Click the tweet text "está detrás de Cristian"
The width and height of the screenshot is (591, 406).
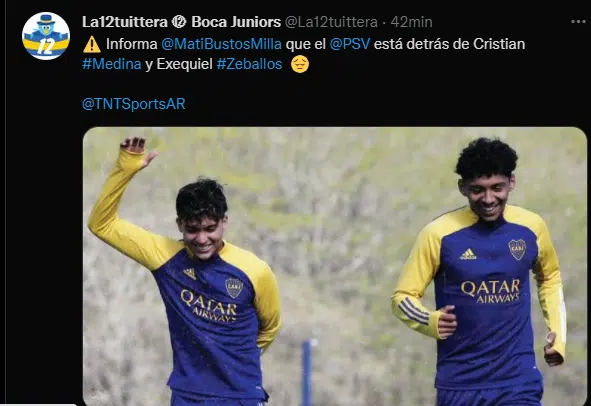point(449,44)
